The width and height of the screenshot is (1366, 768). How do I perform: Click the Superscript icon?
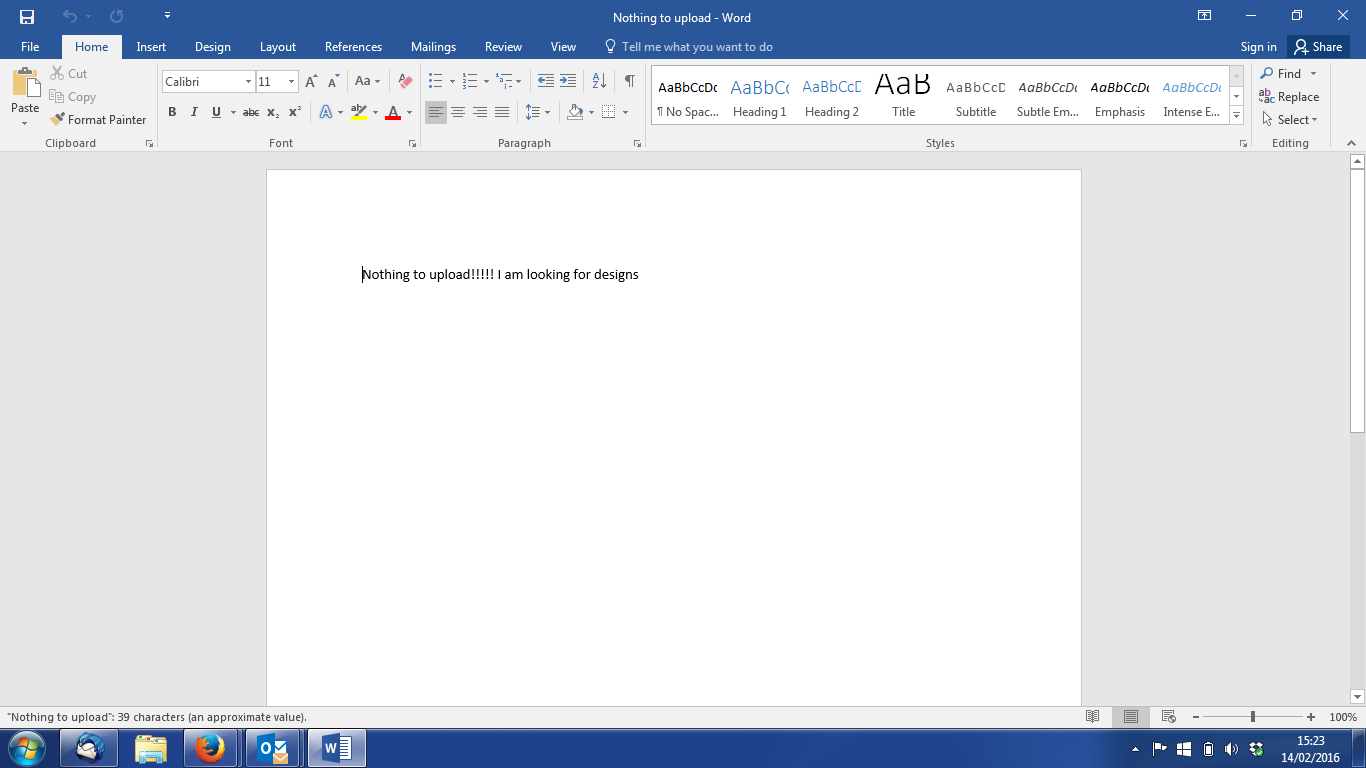click(x=295, y=112)
